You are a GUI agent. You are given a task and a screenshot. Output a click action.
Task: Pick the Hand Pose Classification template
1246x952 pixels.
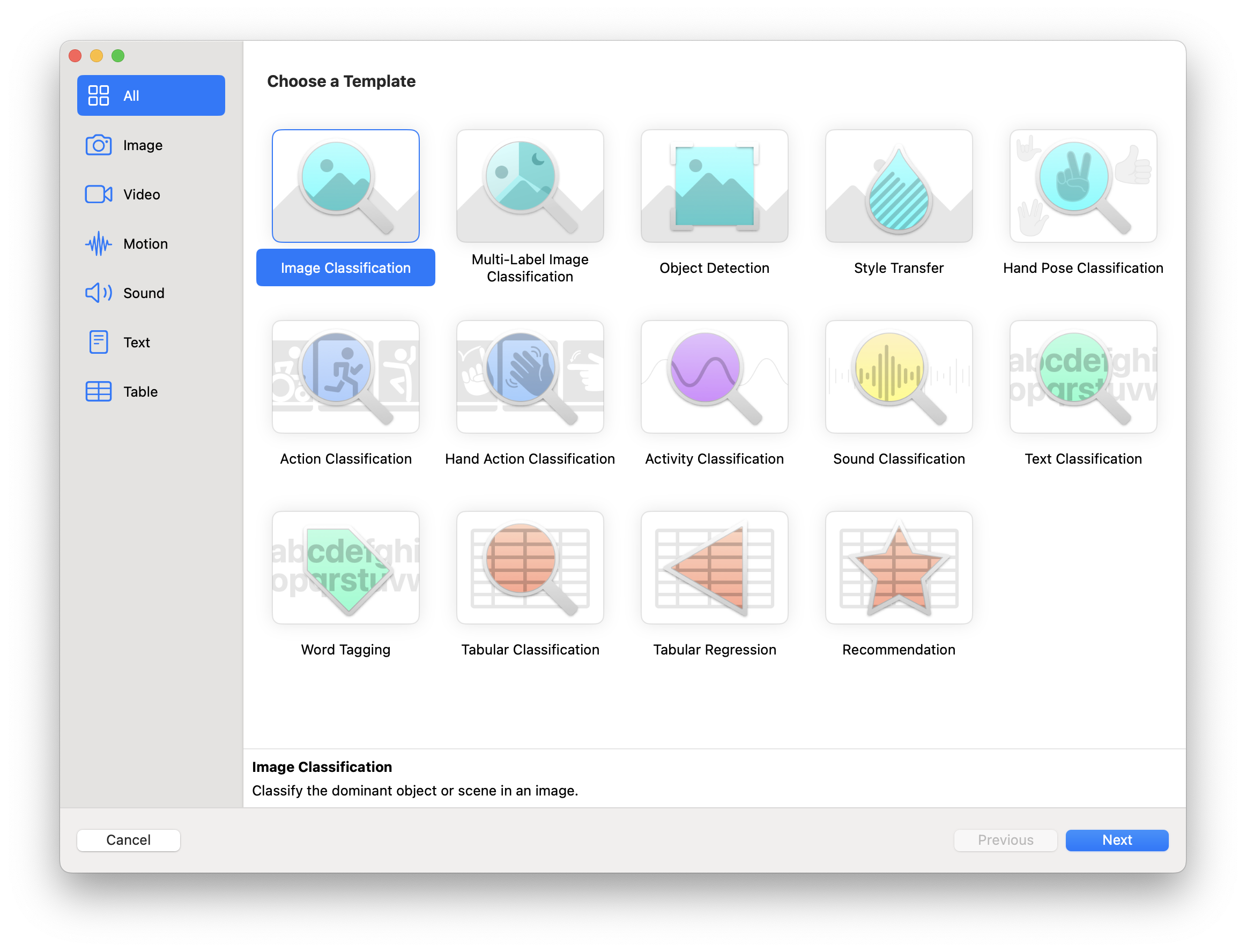click(1083, 186)
